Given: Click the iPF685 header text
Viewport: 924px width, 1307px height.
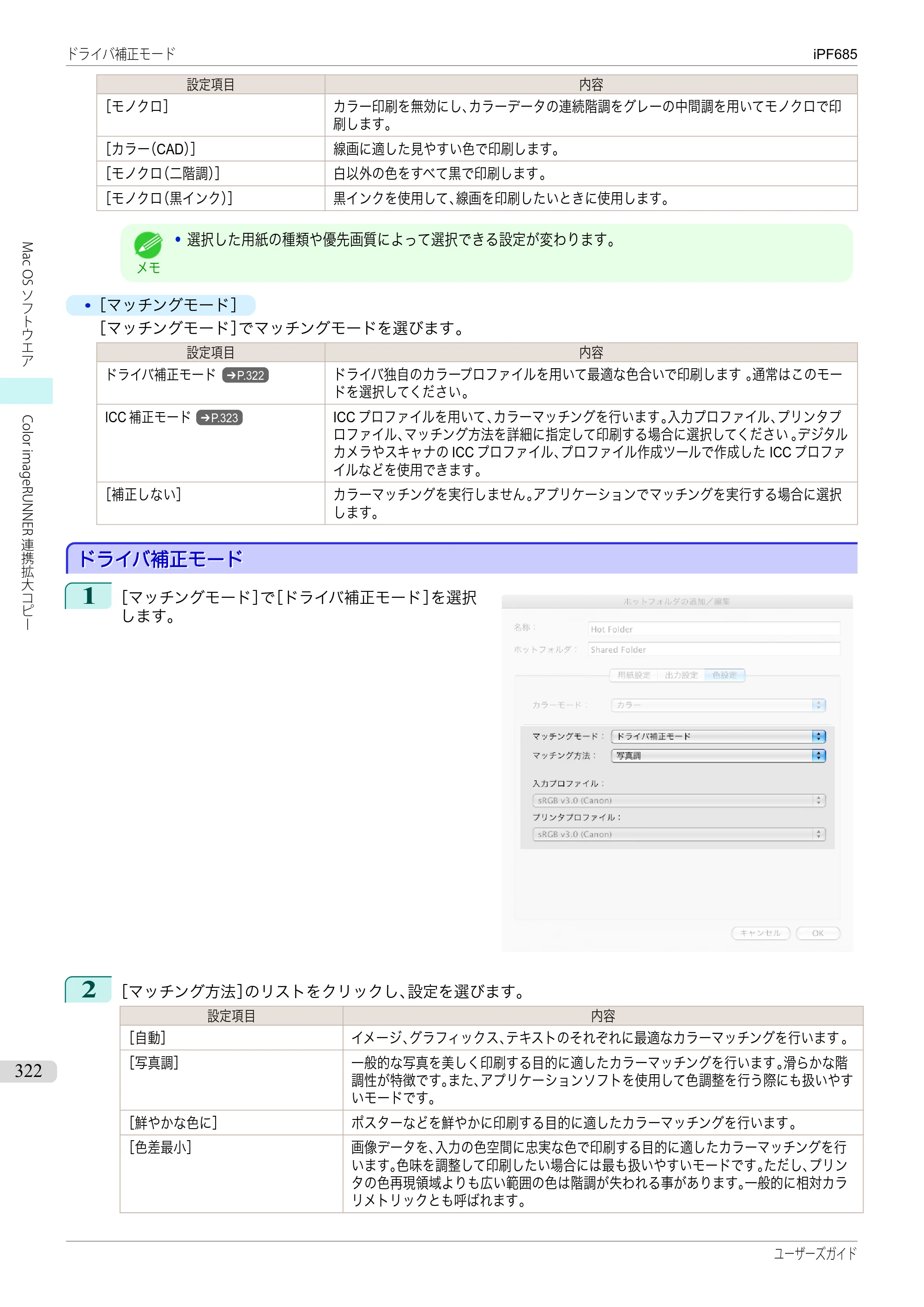Looking at the screenshot, I should click(x=835, y=55).
